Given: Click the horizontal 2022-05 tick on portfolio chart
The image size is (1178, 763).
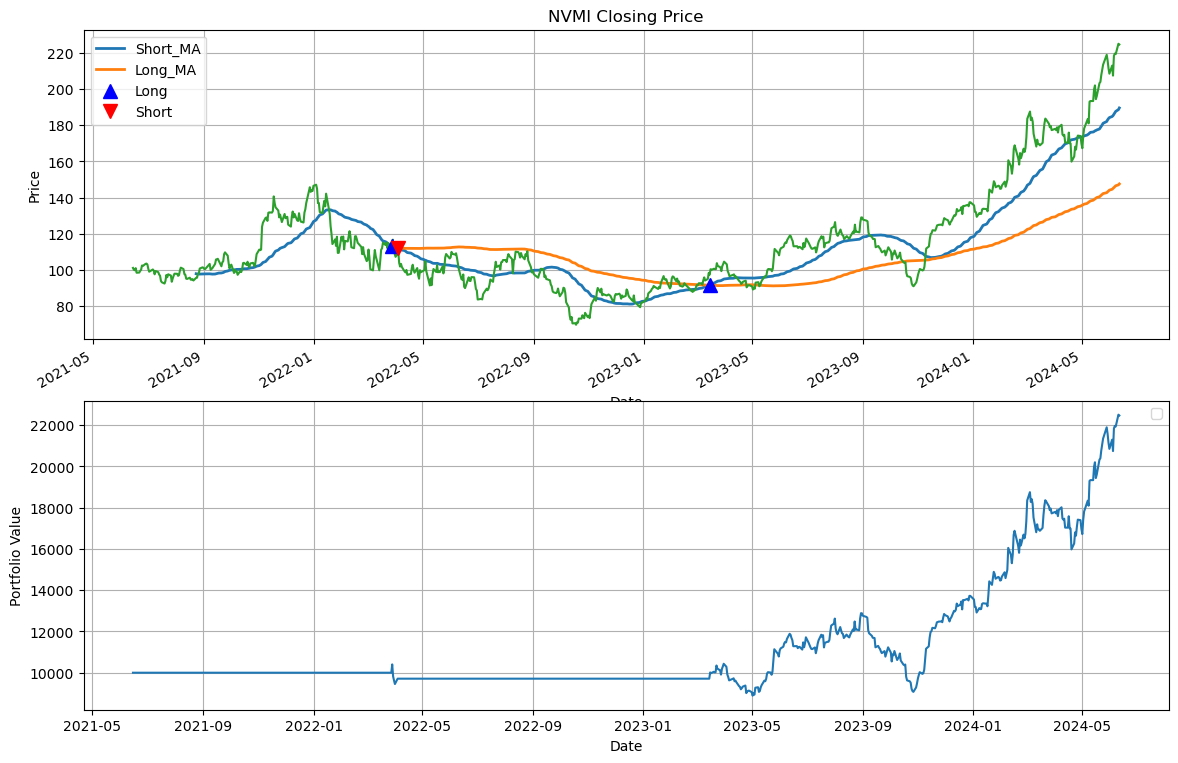Looking at the screenshot, I should (x=423, y=727).
